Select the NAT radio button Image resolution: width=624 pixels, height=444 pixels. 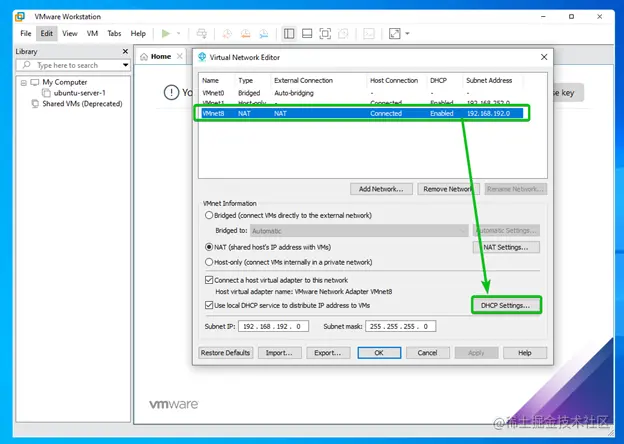[209, 247]
